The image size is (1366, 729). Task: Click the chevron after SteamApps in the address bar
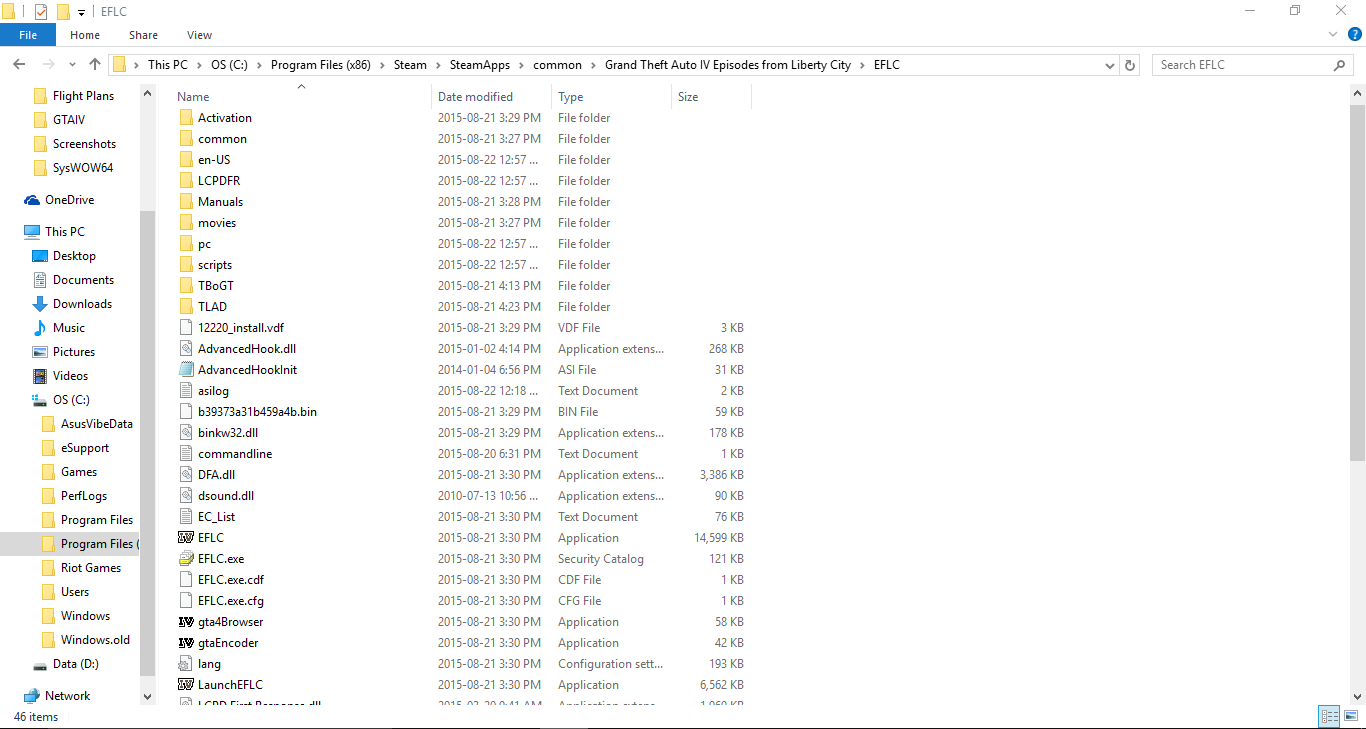521,65
